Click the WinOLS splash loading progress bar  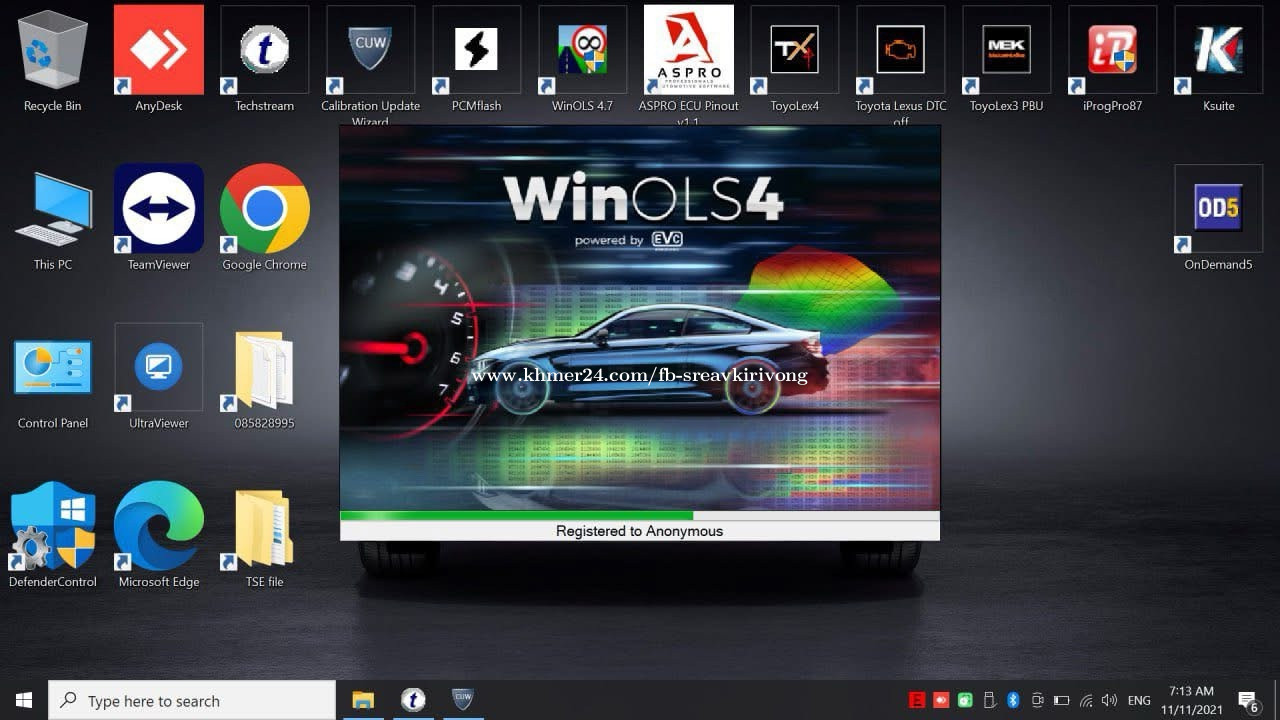[x=640, y=516]
